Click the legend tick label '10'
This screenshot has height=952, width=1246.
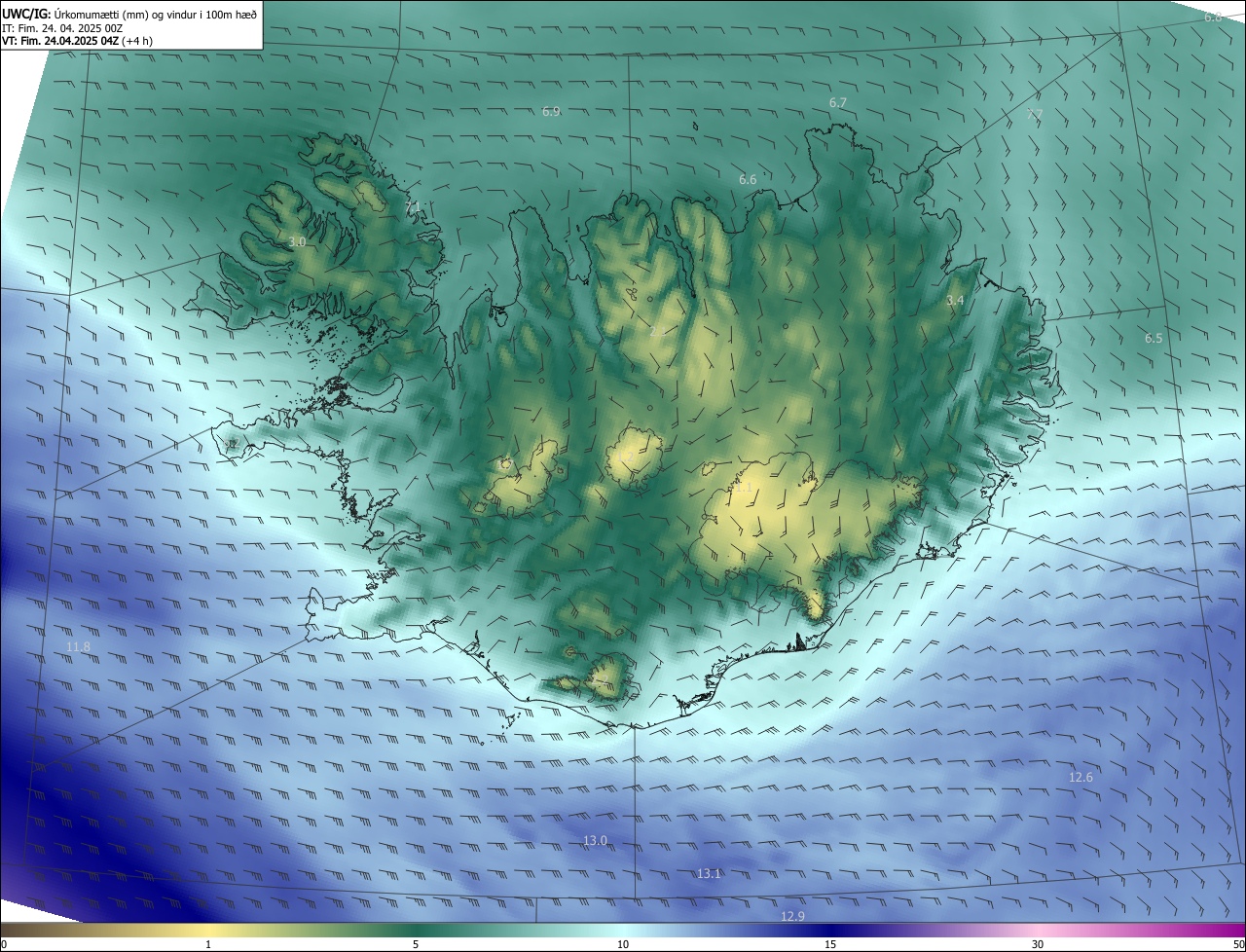point(623,945)
